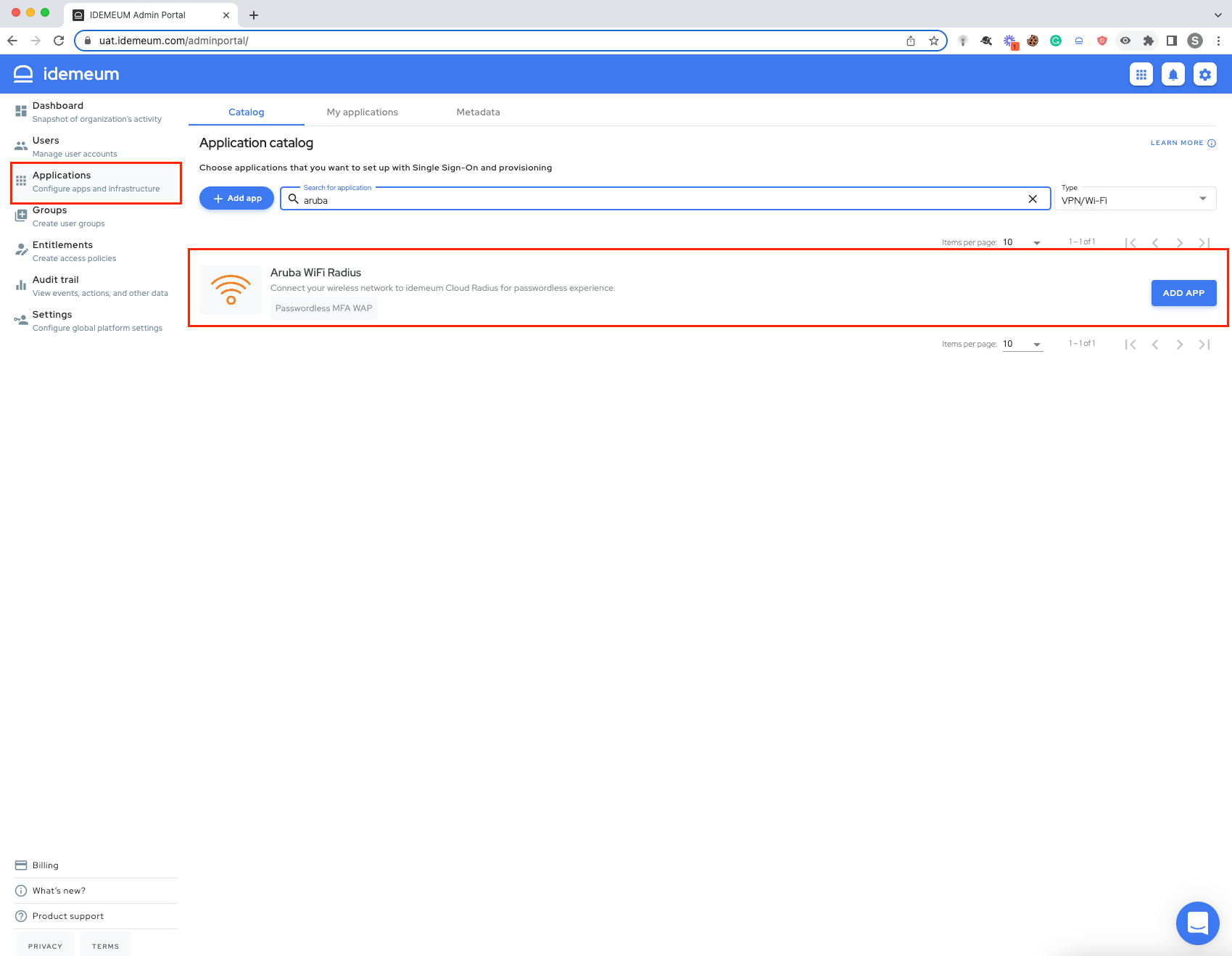The width and height of the screenshot is (1232, 956).
Task: Click the Entitlements sidebar icon
Action: [x=21, y=250]
